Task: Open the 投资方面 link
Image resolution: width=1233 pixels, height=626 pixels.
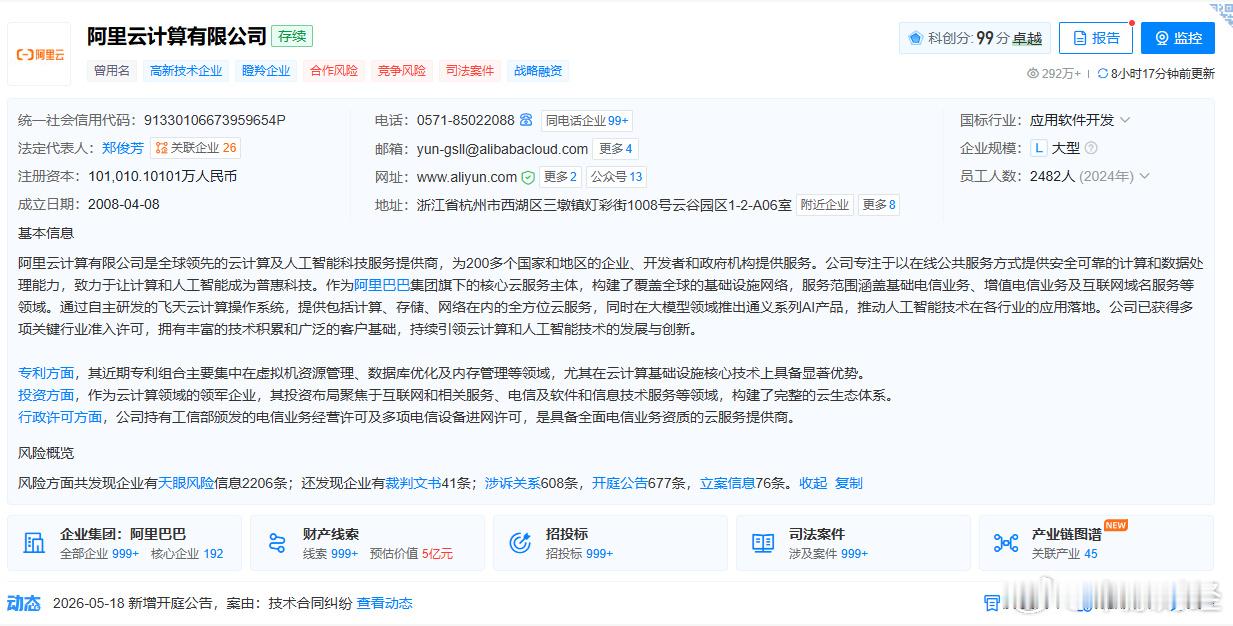Action: pyautogui.click(x=46, y=395)
